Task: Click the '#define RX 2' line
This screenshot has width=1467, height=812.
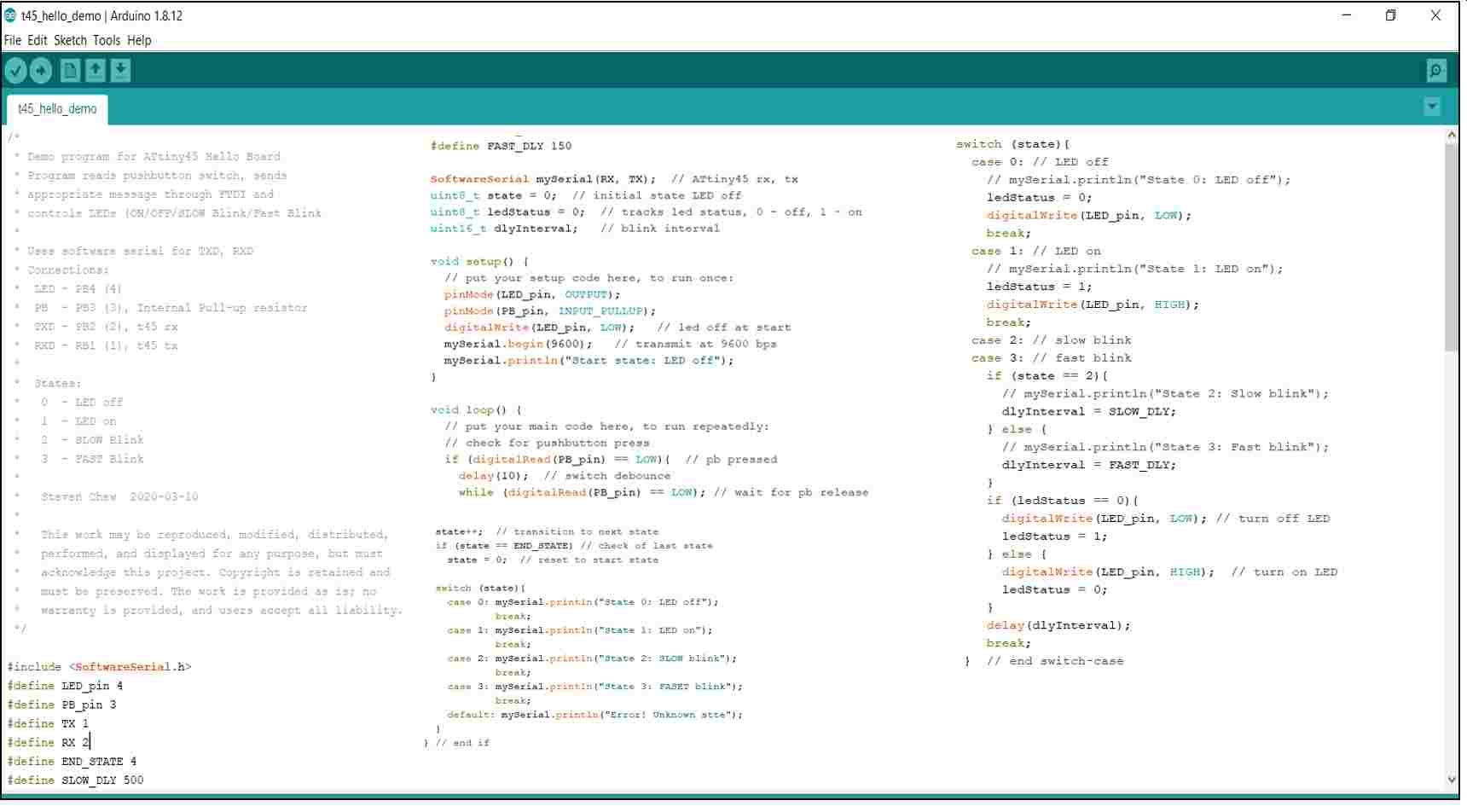Action: coord(48,742)
